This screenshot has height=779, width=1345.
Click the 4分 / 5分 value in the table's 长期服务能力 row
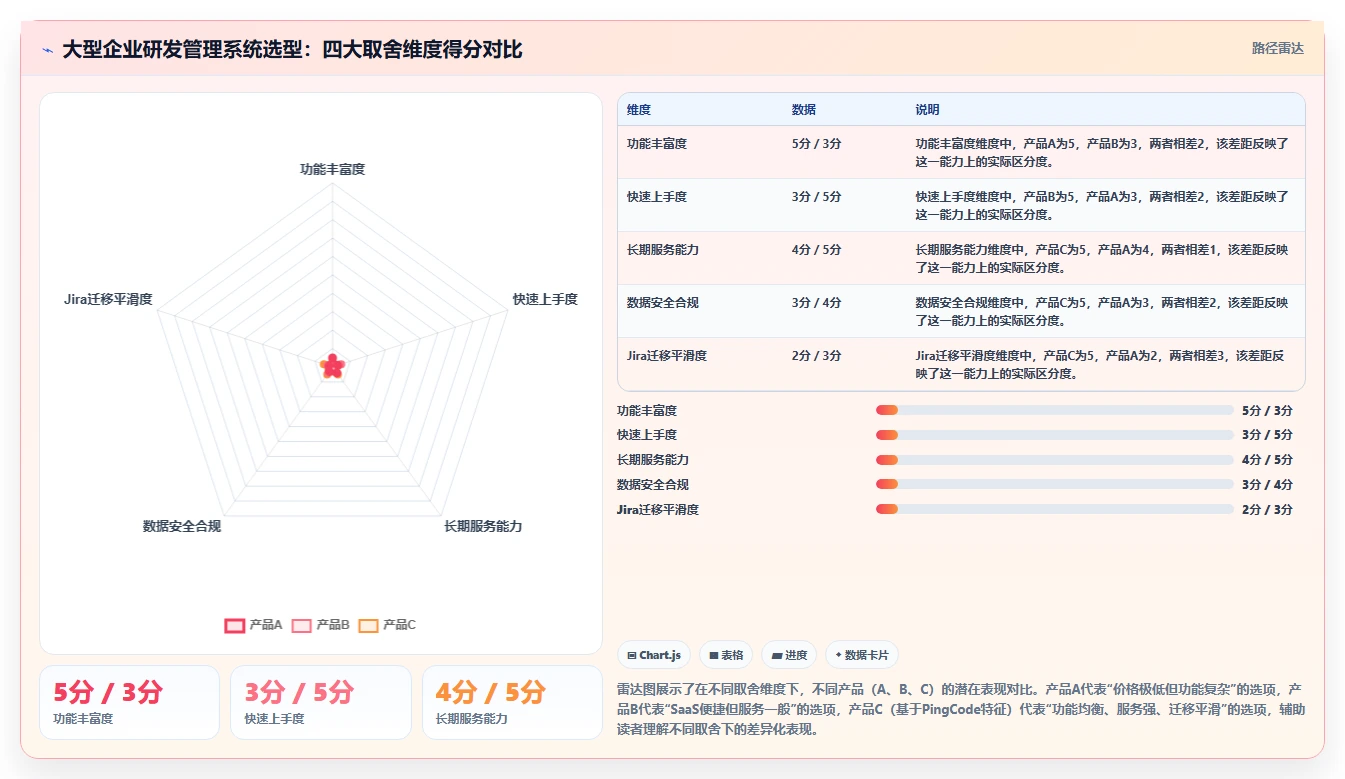pyautogui.click(x=816, y=250)
